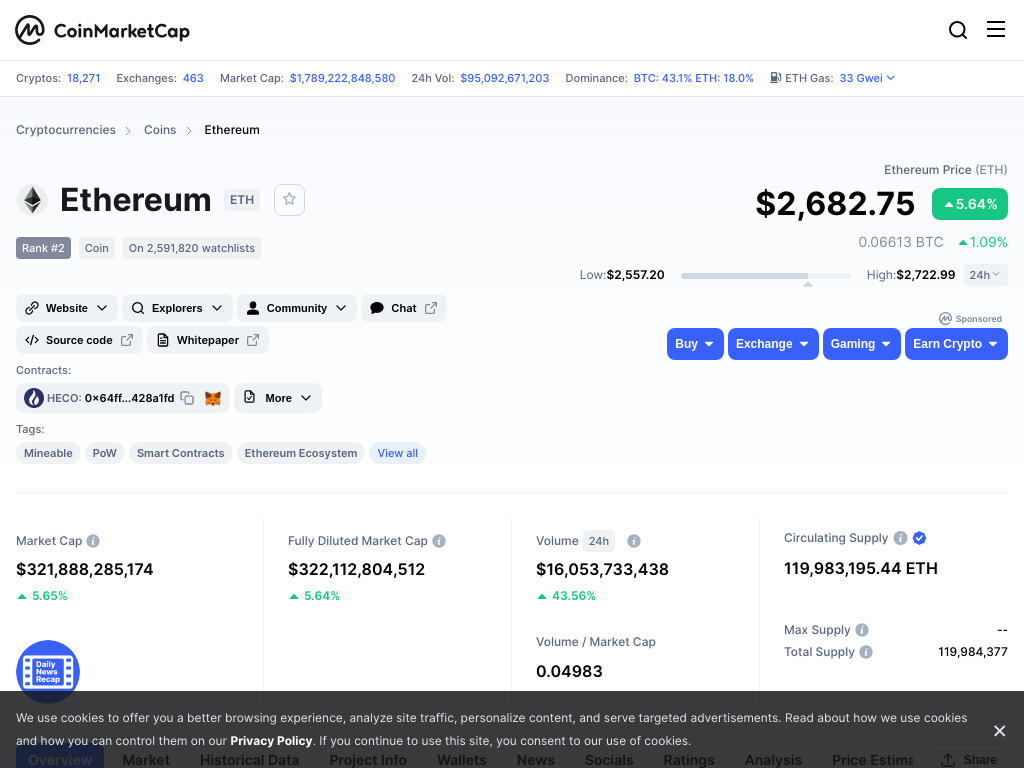Click the ETH ticker badge
1024x768 pixels.
pos(242,200)
